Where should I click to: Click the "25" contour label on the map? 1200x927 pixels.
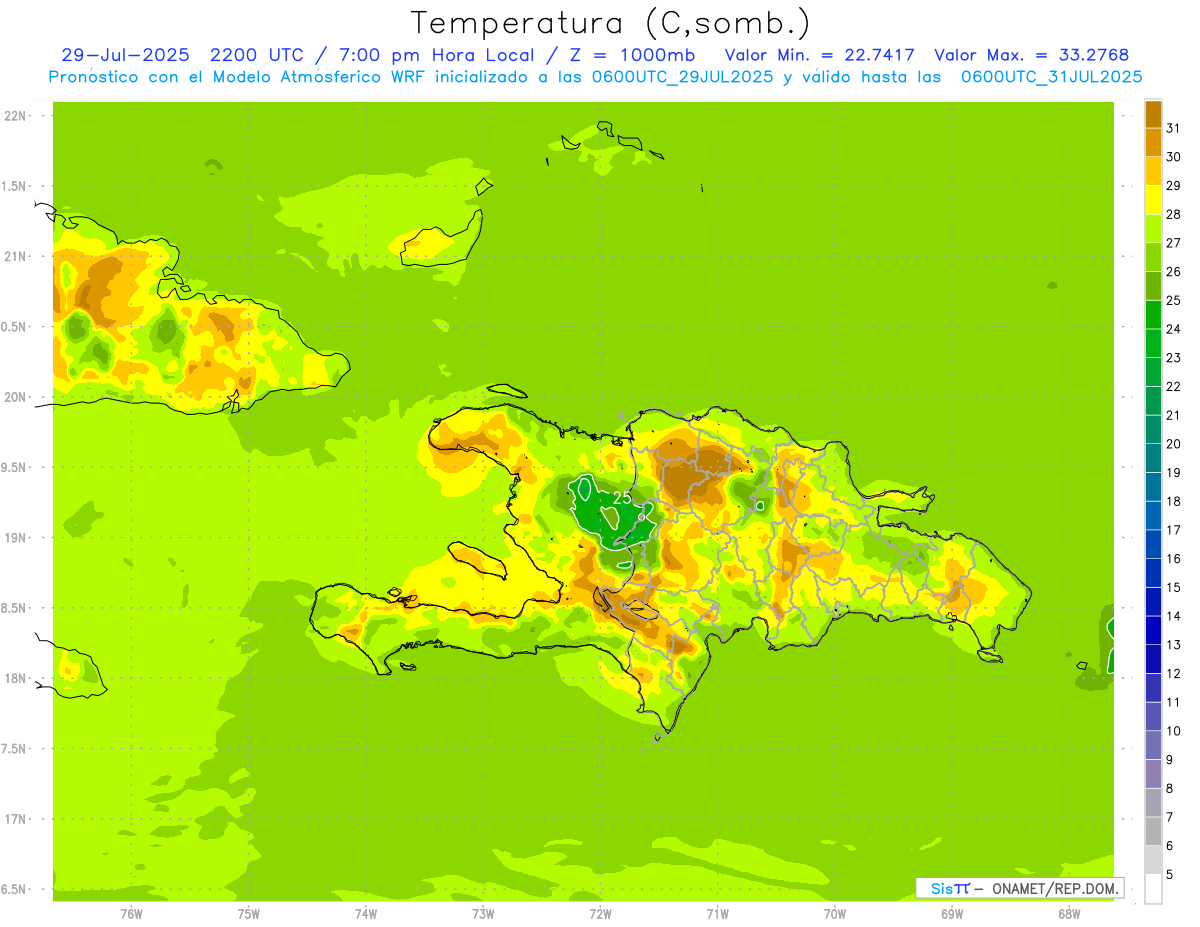point(622,497)
